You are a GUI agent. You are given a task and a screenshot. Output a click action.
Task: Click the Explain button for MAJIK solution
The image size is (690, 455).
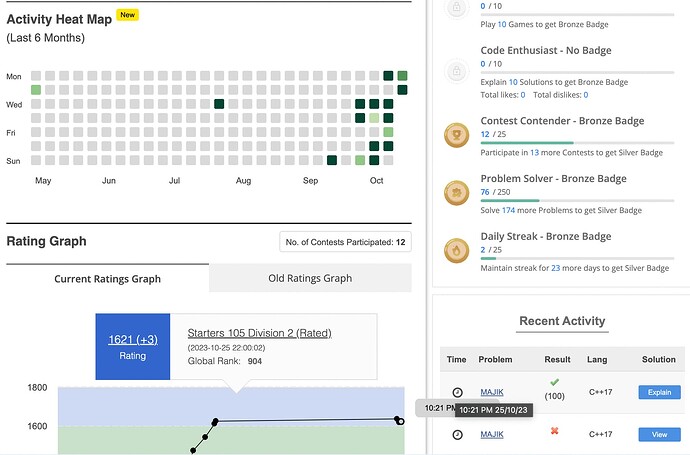coord(659,392)
